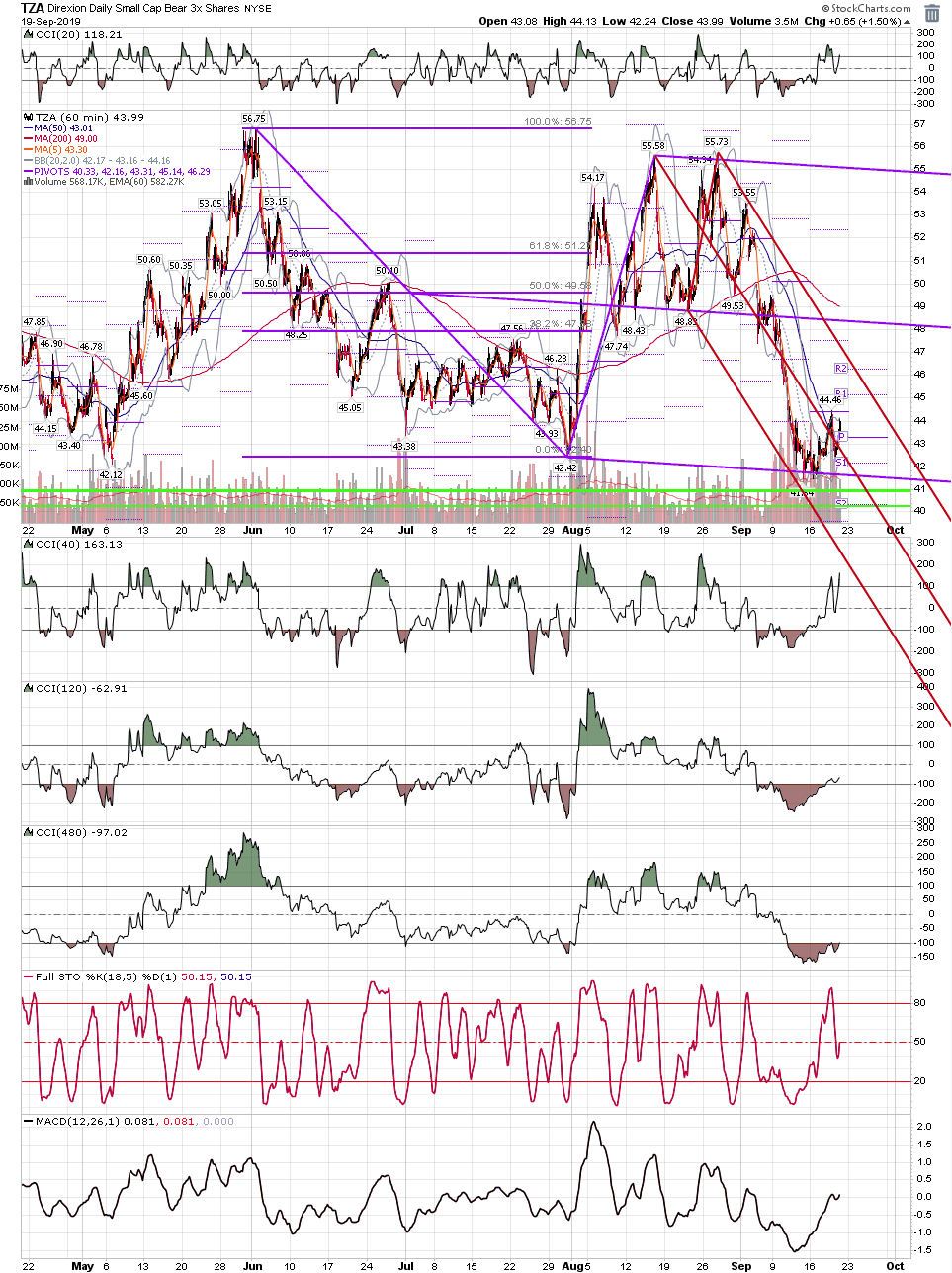Click the "43.38" low price label
The height and width of the screenshot is (1273, 952).
[404, 447]
